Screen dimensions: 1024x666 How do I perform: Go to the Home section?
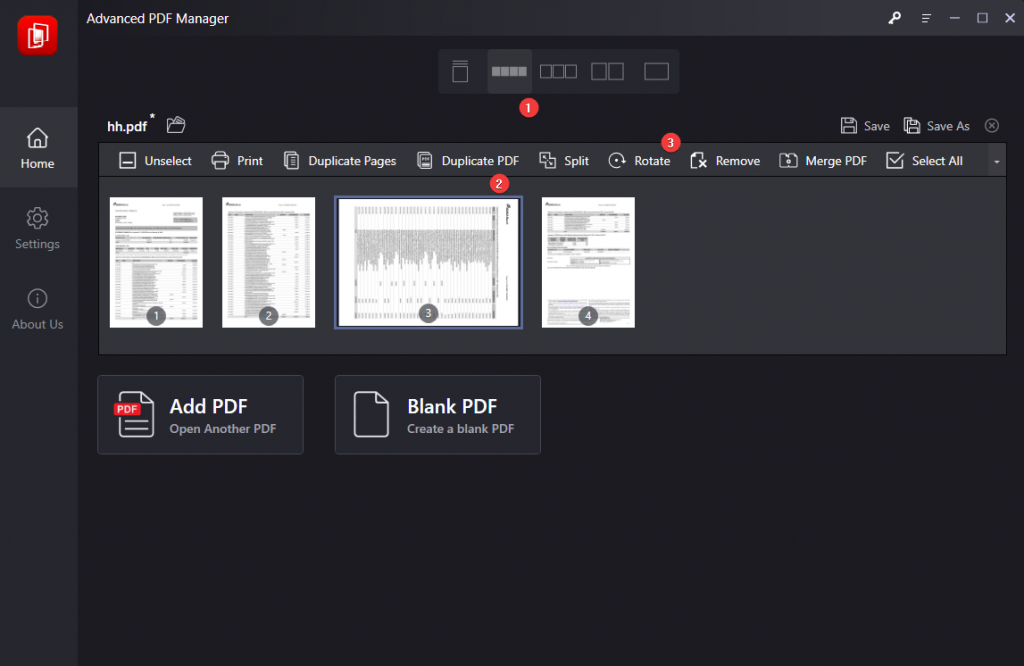(x=38, y=147)
